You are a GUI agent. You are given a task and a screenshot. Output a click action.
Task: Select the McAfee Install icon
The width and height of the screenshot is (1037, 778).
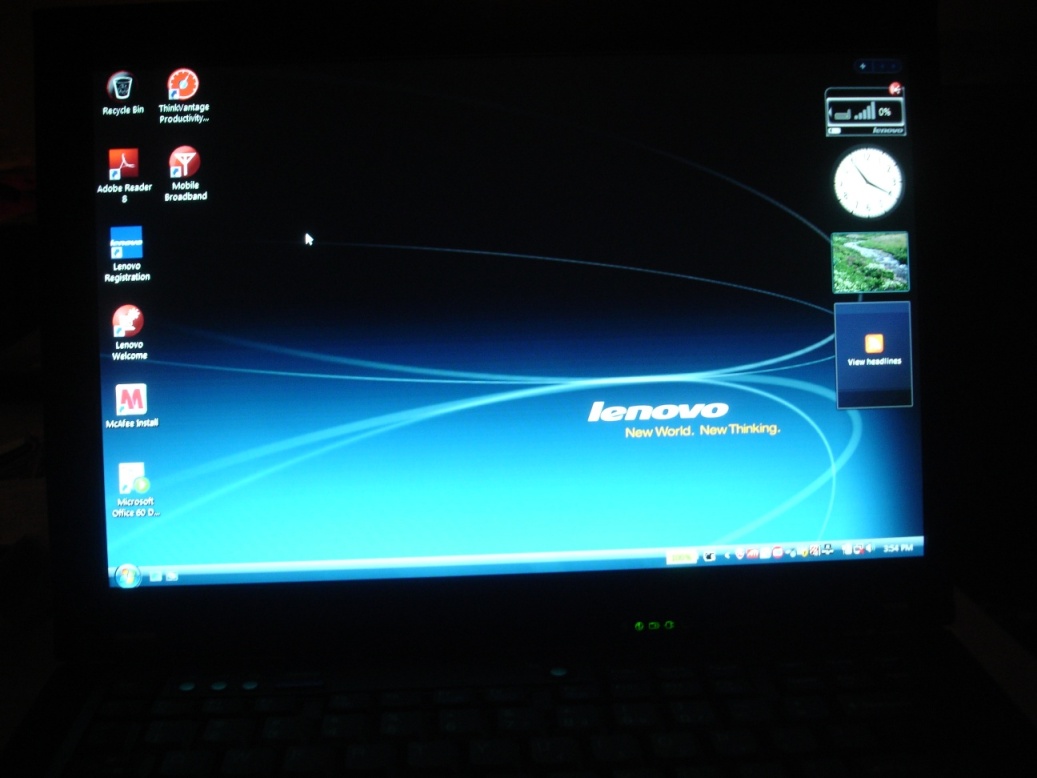click(131, 406)
